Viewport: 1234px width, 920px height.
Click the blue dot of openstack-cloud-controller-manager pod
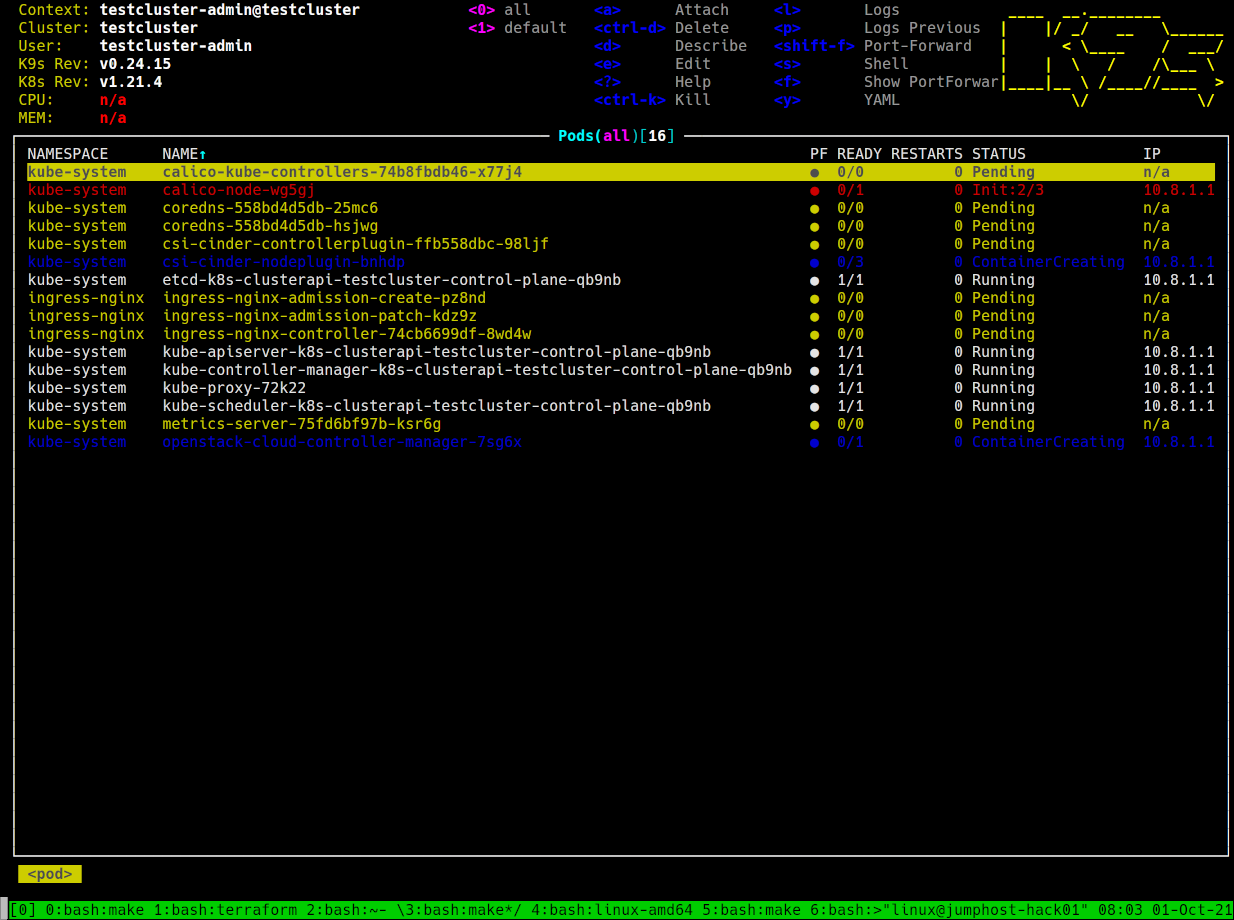coord(815,442)
